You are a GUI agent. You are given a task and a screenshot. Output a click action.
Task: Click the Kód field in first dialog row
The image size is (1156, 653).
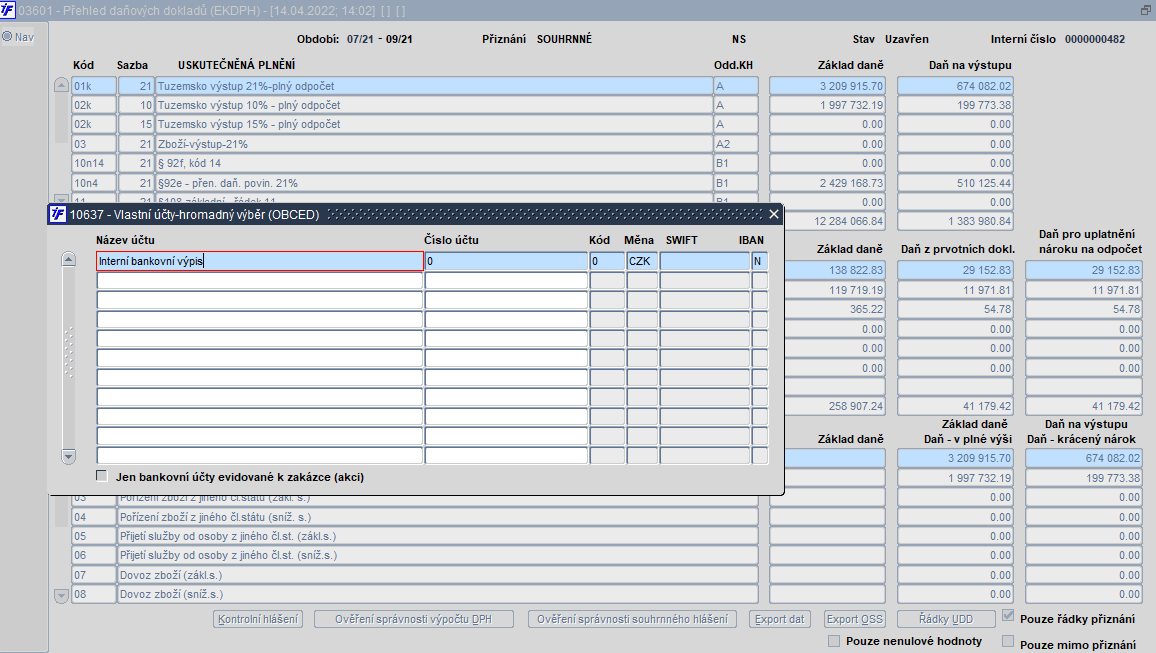[x=607, y=261]
